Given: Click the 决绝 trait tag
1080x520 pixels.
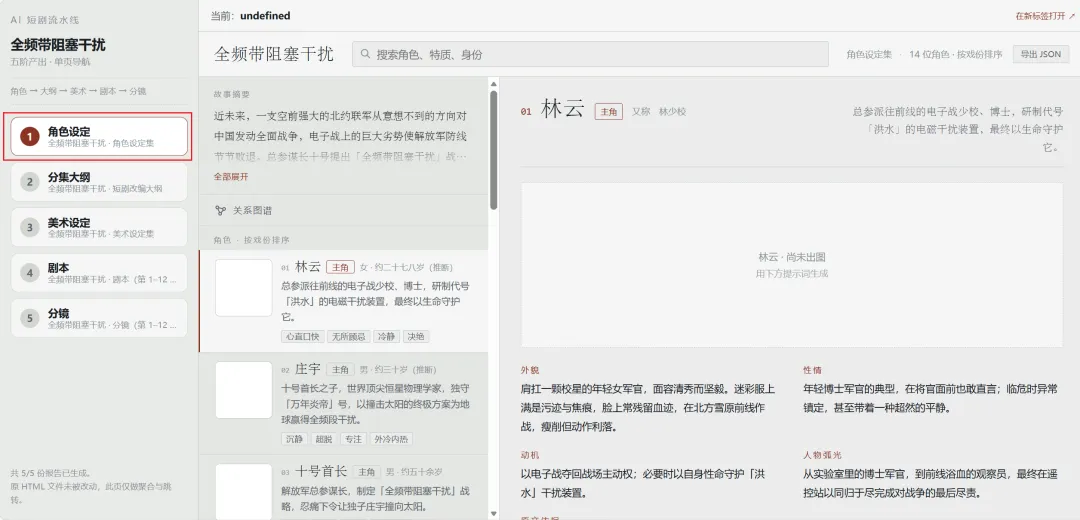Looking at the screenshot, I should click(x=416, y=337).
